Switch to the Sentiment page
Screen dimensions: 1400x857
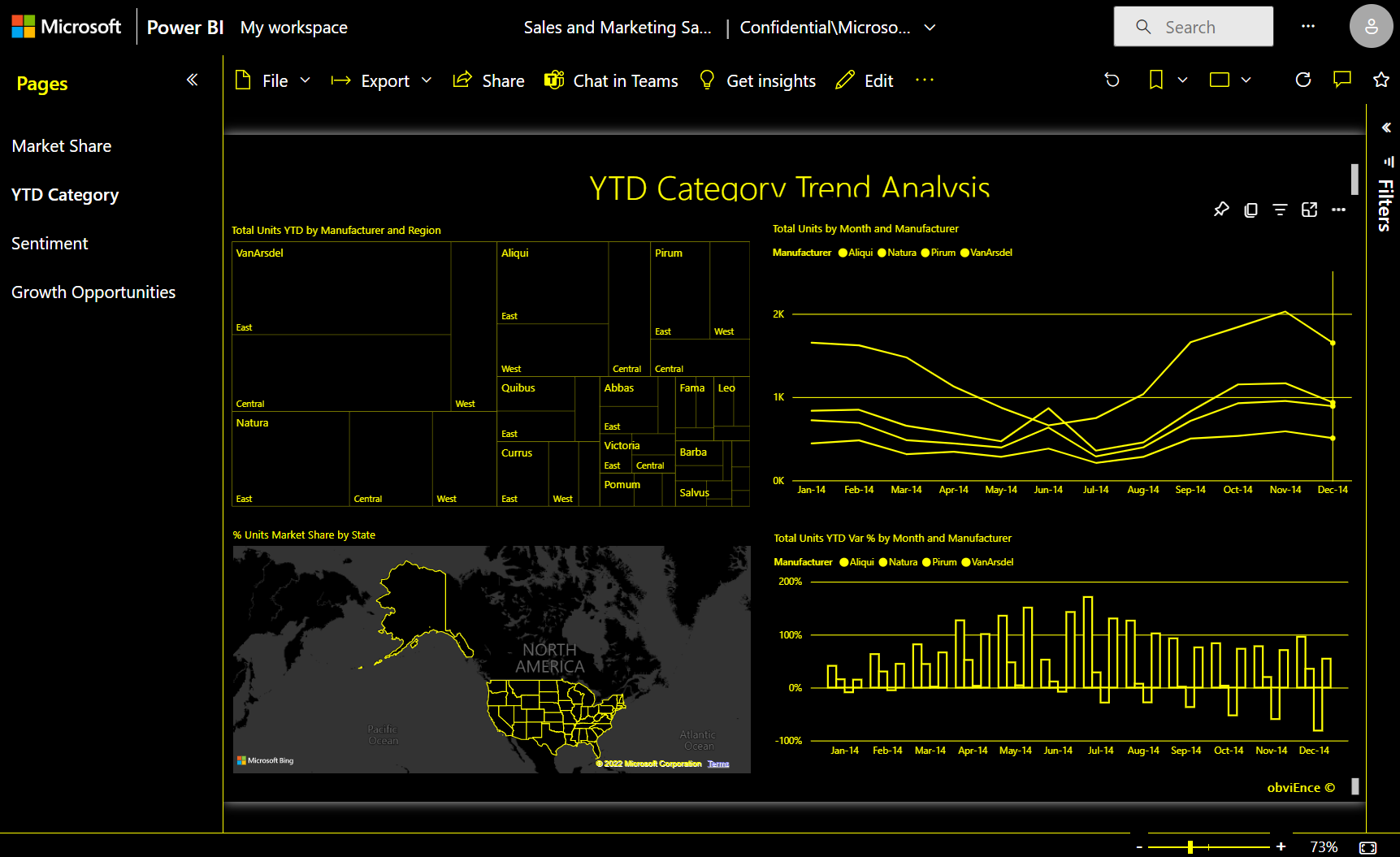pyautogui.click(x=50, y=243)
